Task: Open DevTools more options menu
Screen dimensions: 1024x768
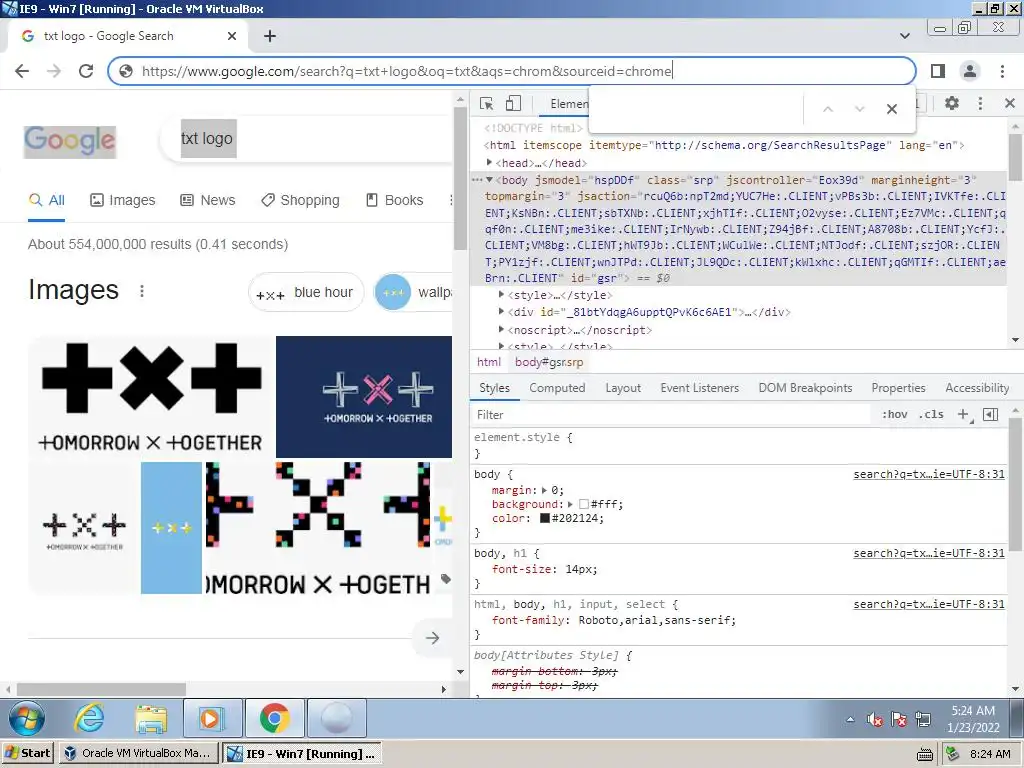Action: click(980, 103)
